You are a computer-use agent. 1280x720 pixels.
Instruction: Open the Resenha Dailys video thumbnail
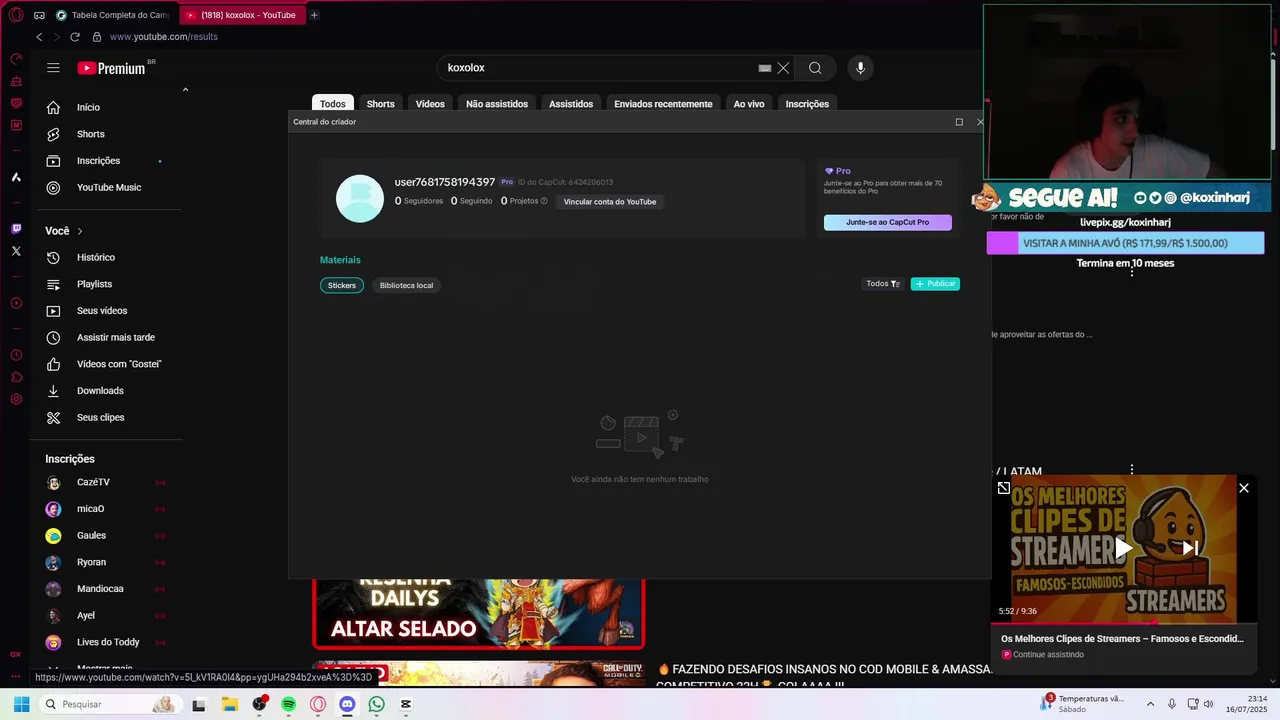[479, 613]
